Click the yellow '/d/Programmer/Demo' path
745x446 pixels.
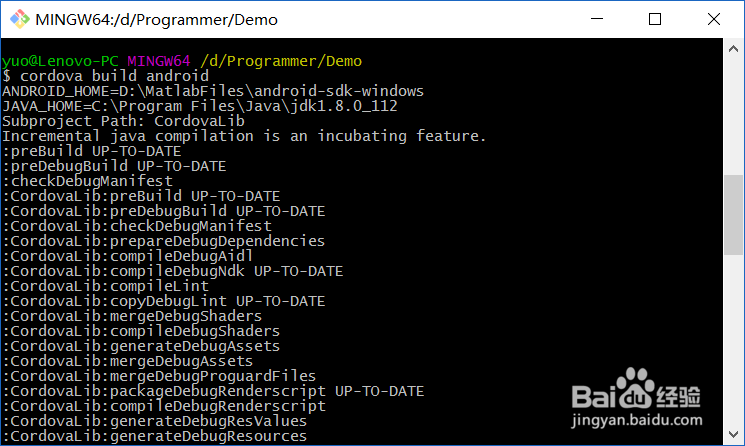(281, 61)
